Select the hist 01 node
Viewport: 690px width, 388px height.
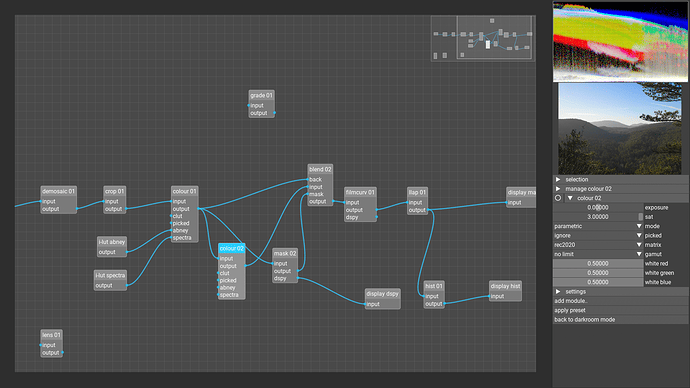coord(434,286)
